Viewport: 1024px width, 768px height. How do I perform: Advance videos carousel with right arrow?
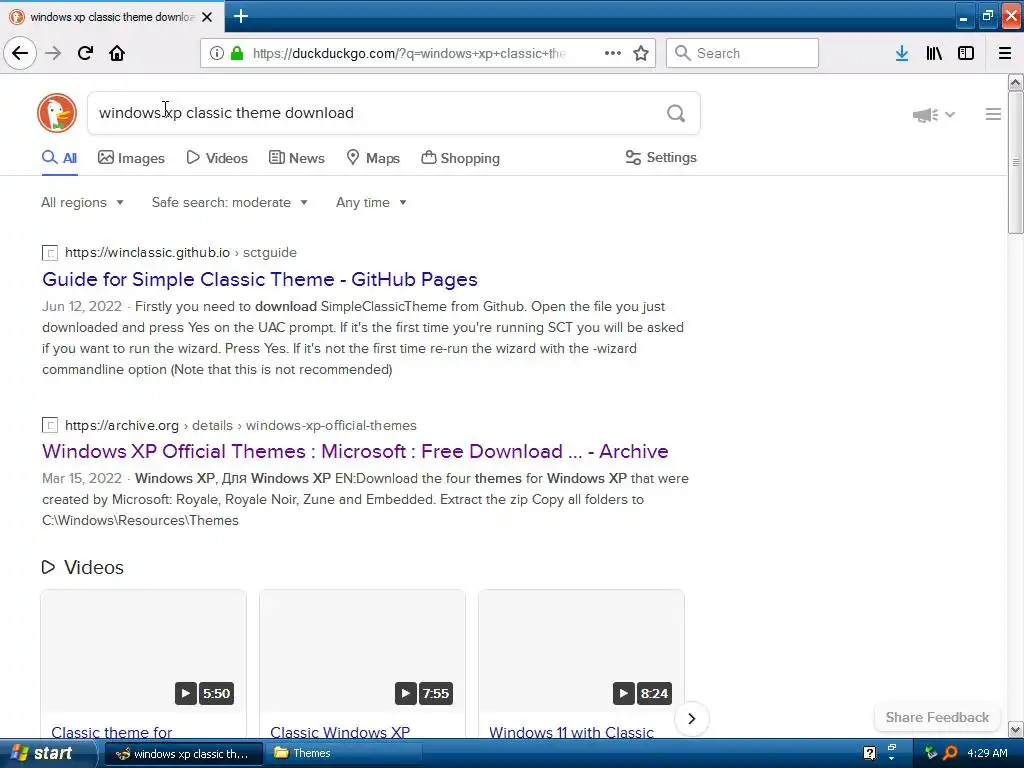pyautogui.click(x=692, y=718)
